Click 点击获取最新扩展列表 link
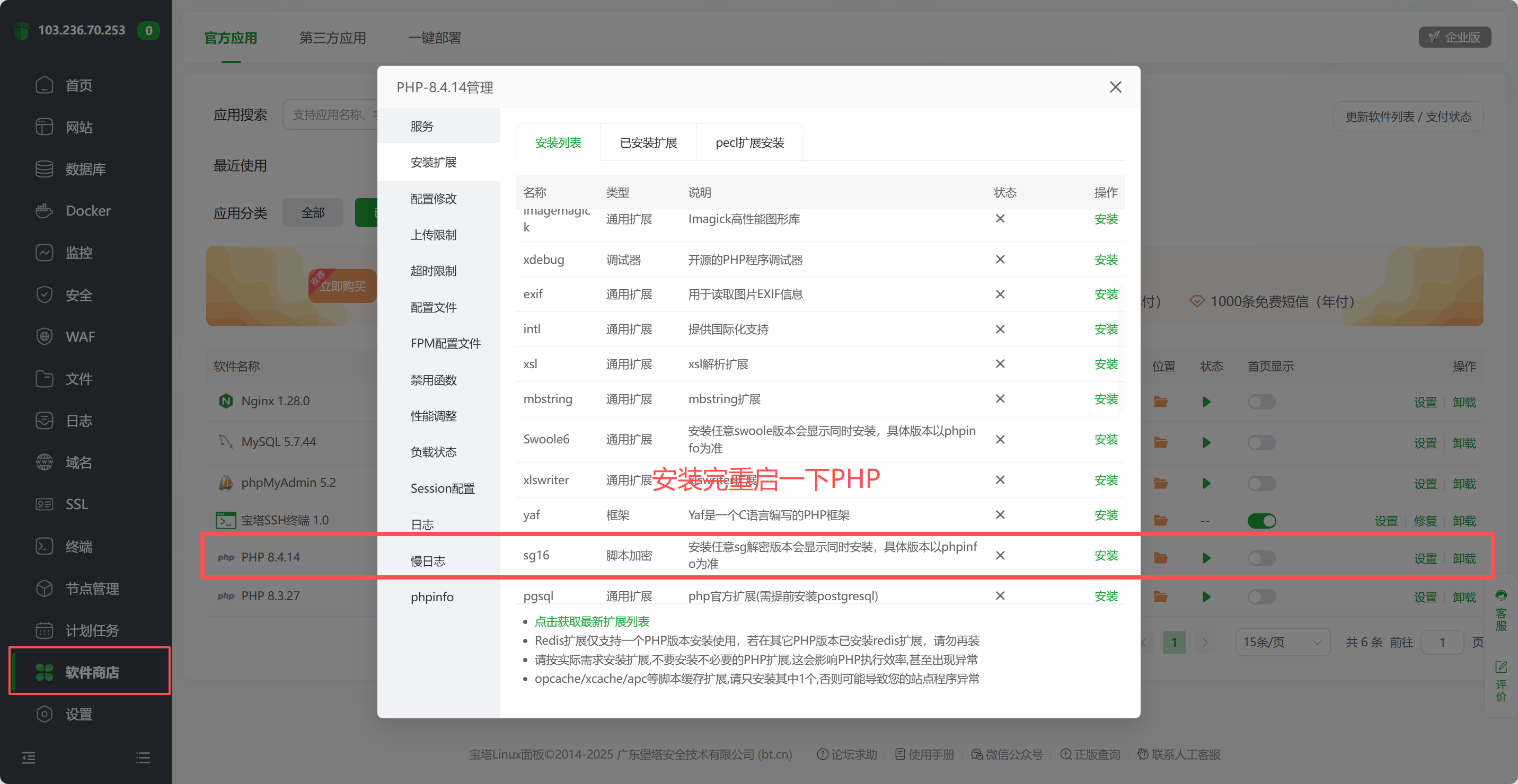 pos(592,621)
